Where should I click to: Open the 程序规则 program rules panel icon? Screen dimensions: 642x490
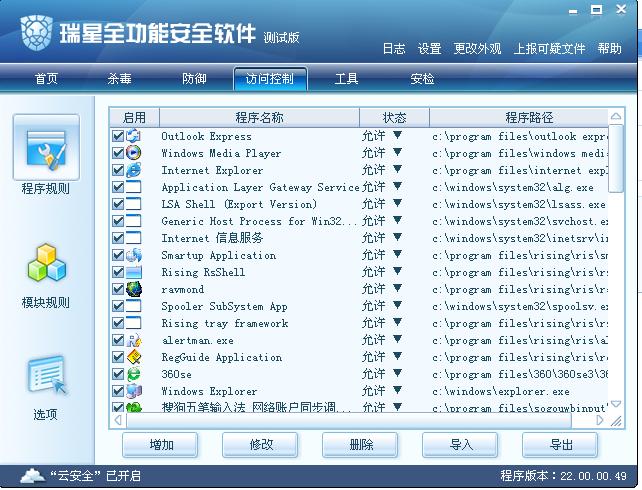coord(46,147)
